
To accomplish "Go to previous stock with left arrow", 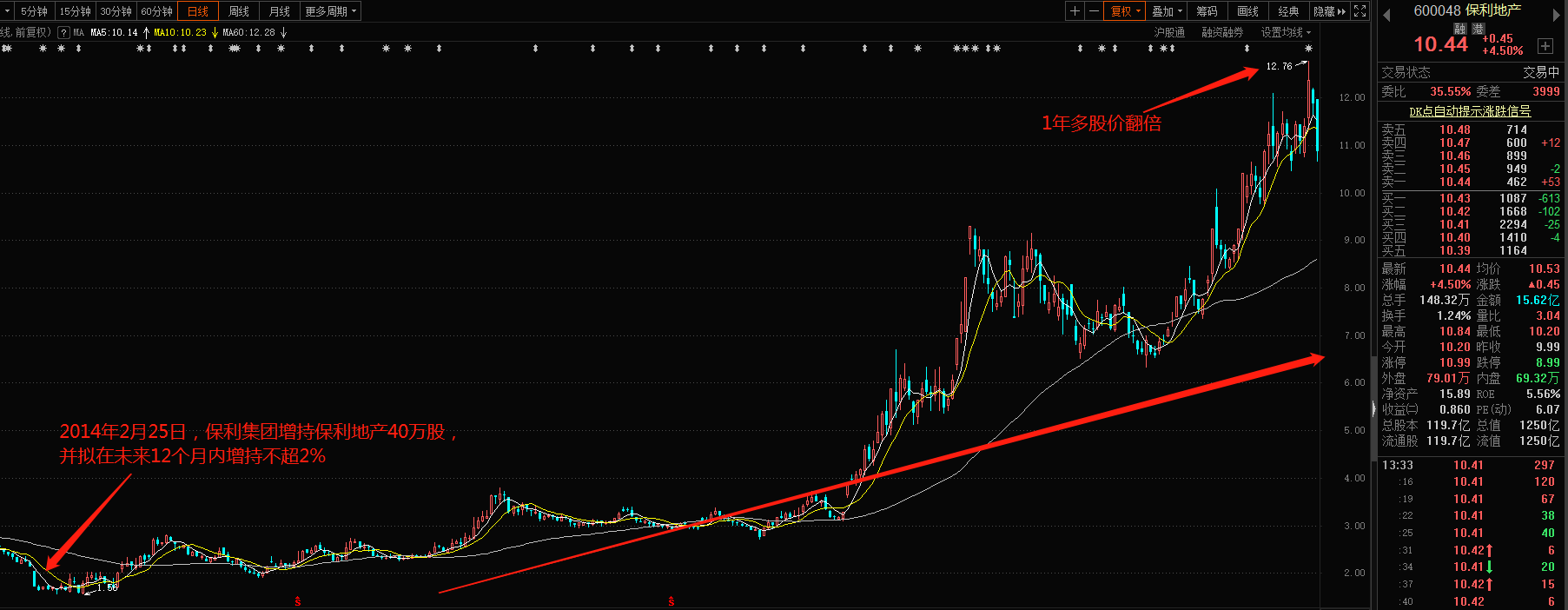I will point(1386,14).
